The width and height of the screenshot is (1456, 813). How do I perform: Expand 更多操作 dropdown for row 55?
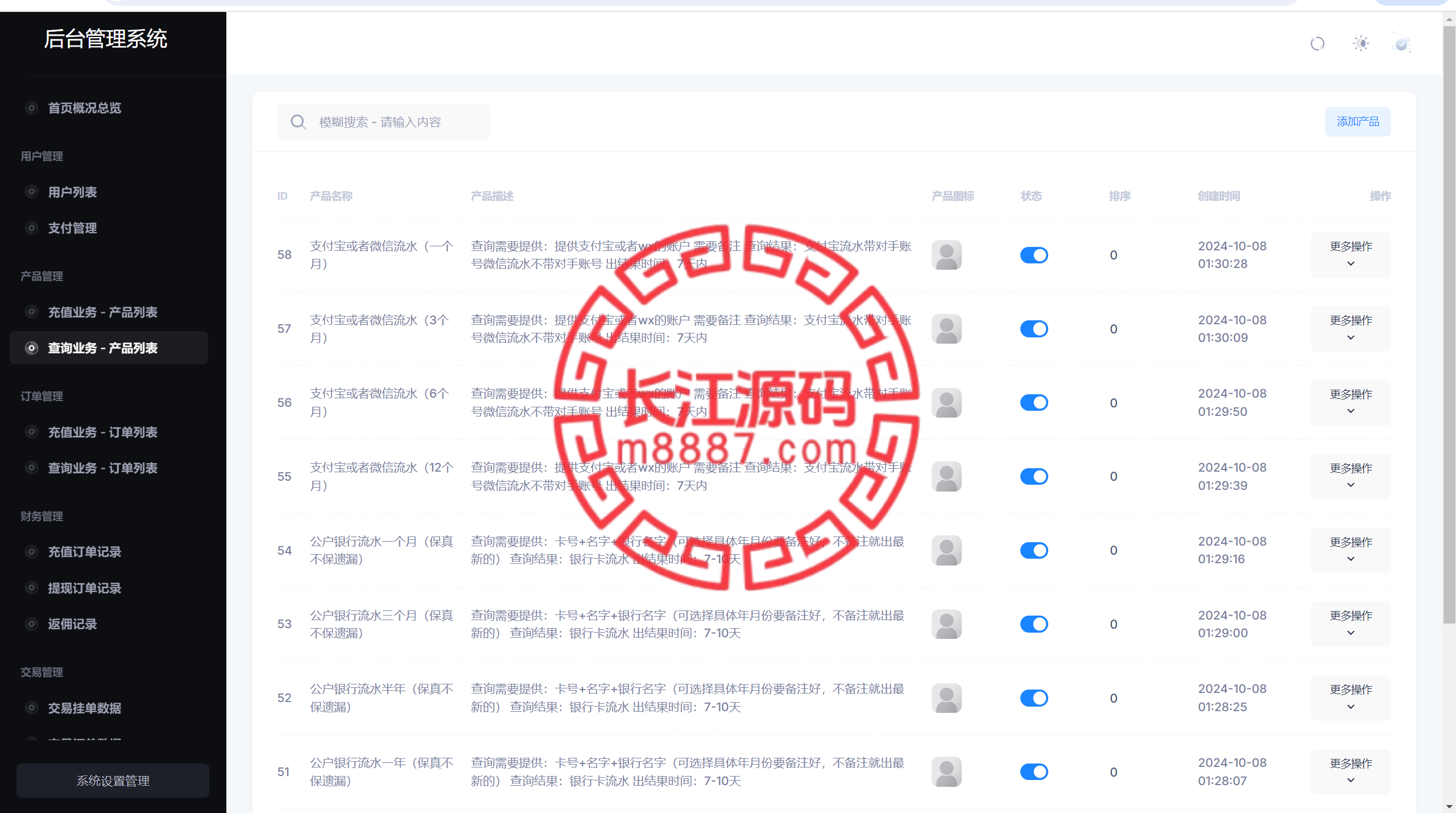pyautogui.click(x=1351, y=476)
